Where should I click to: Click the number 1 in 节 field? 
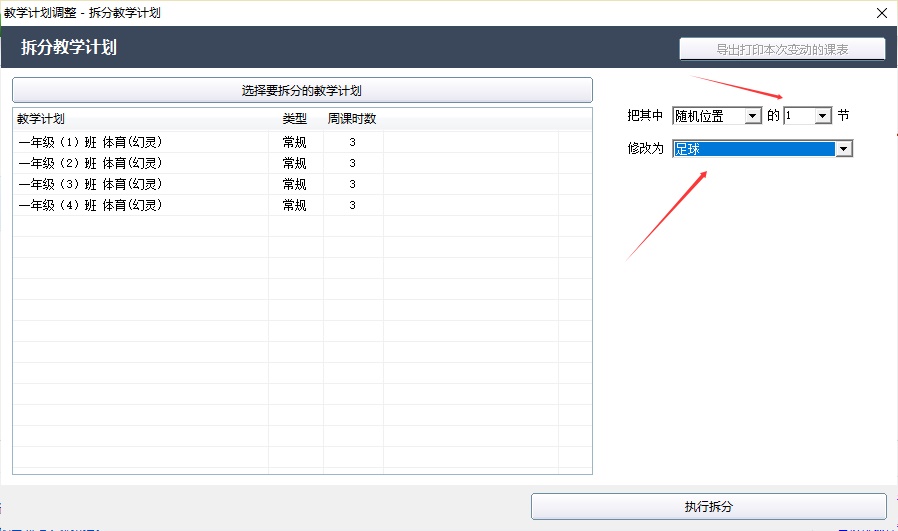tap(799, 116)
